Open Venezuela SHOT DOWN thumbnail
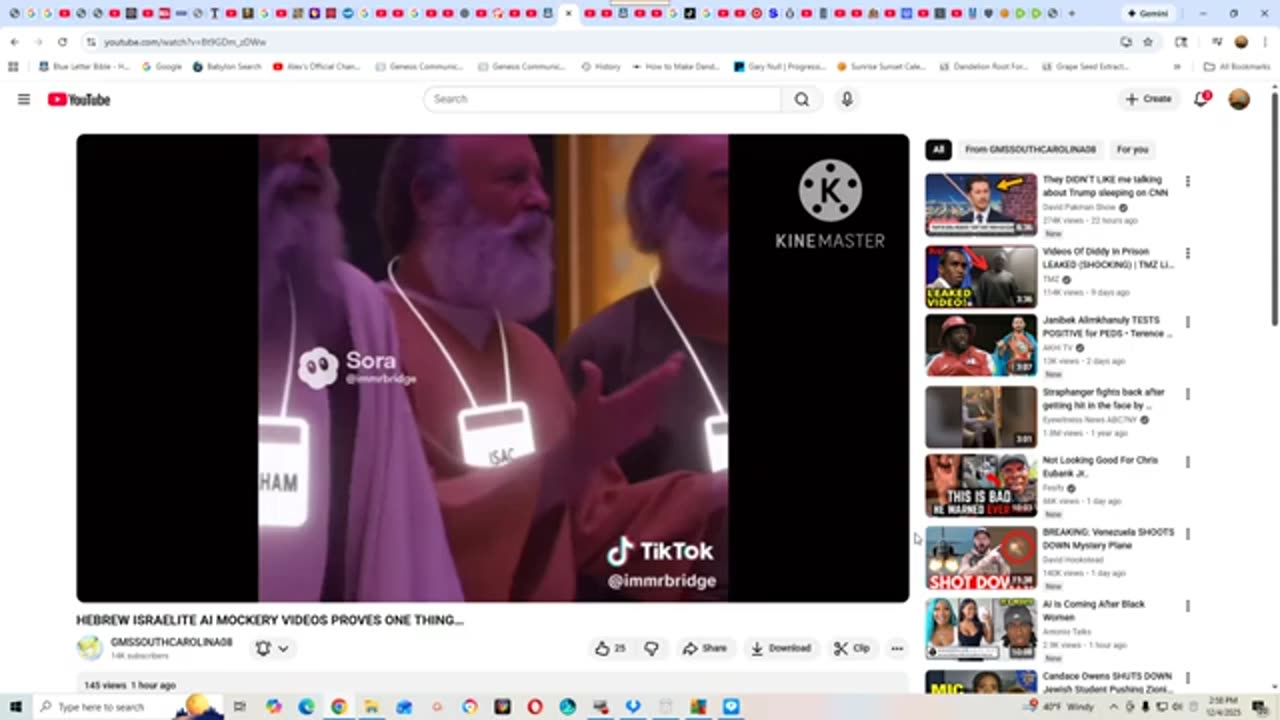The width and height of the screenshot is (1280, 720). (x=981, y=558)
